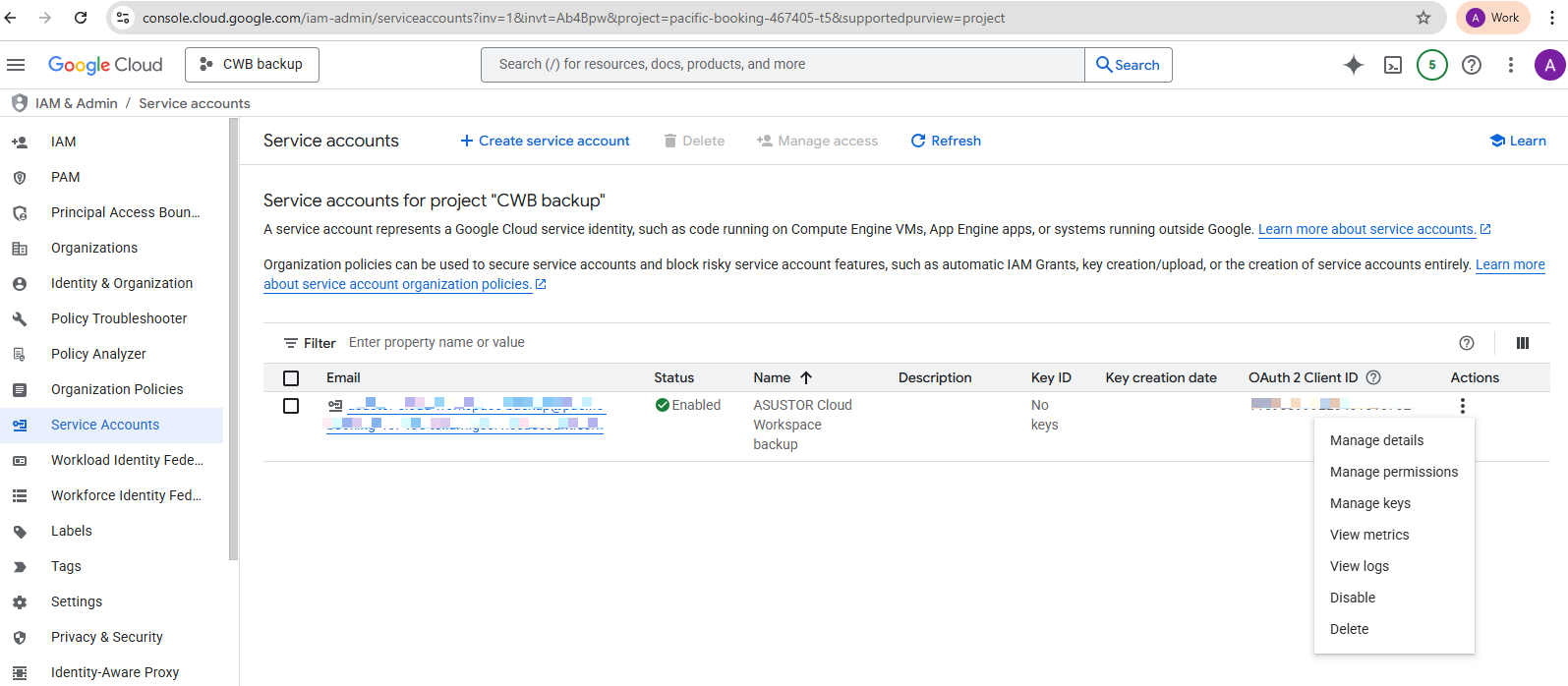Click the Google Cloud logo
1568x686 pixels.
(x=105, y=65)
